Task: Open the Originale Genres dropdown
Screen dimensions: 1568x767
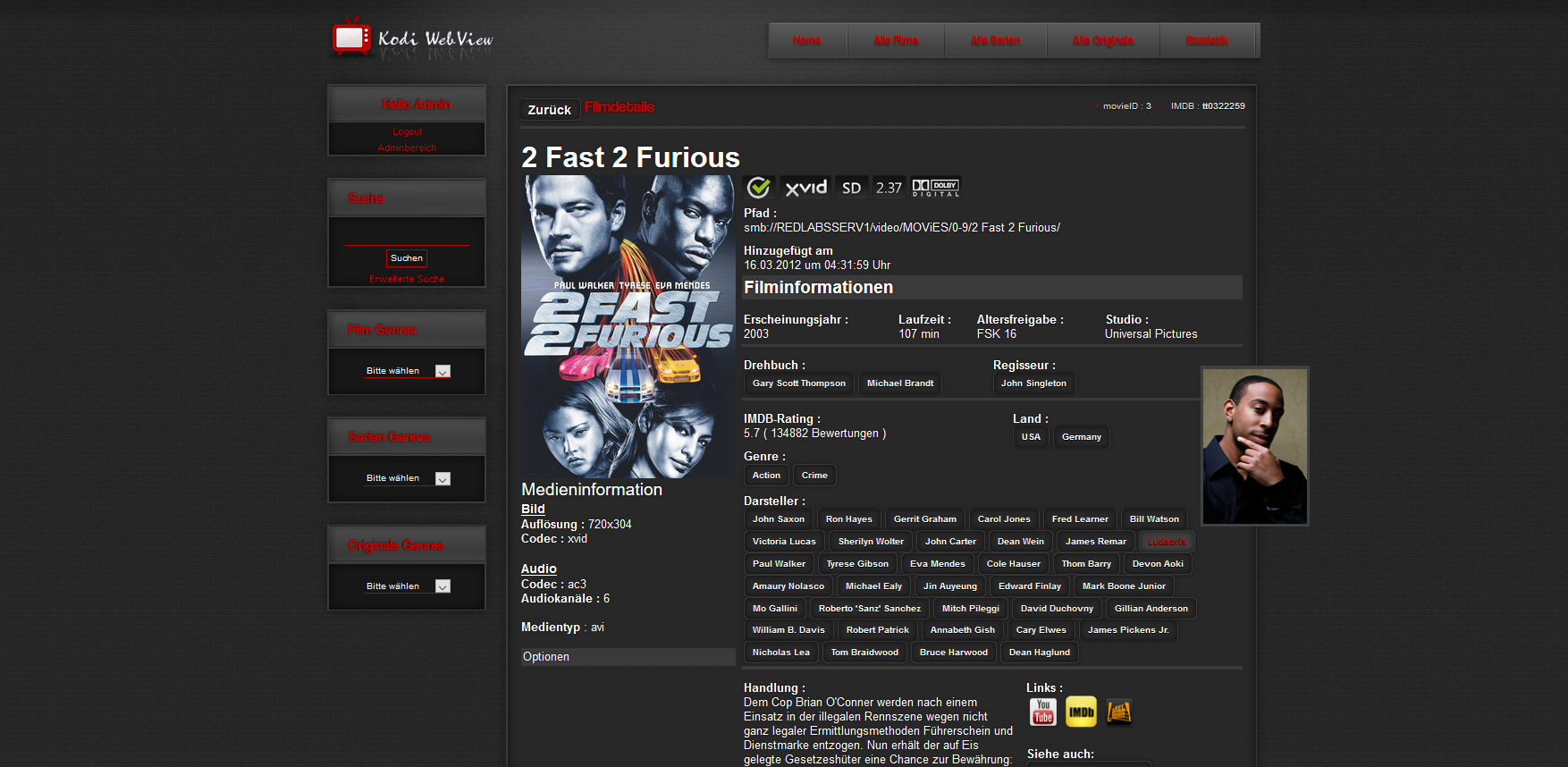Action: click(408, 586)
